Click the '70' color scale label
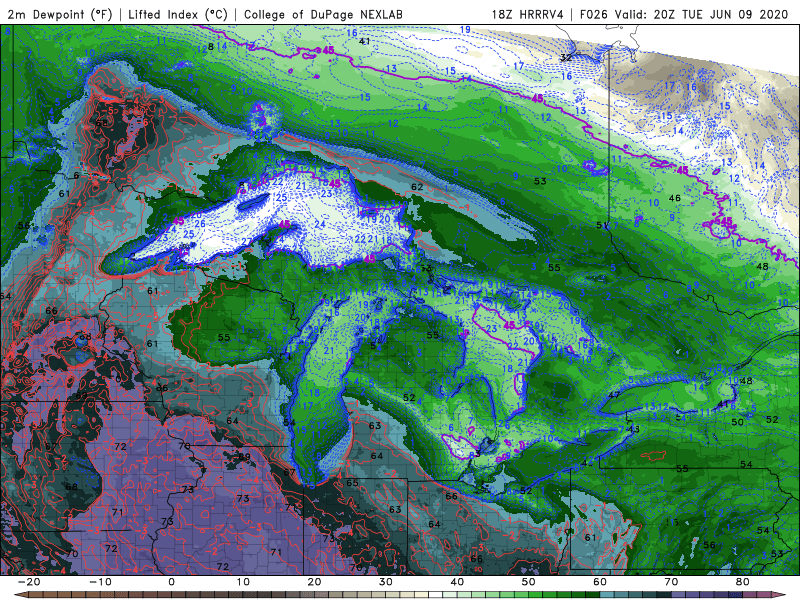The height and width of the screenshot is (600, 800). pyautogui.click(x=671, y=582)
